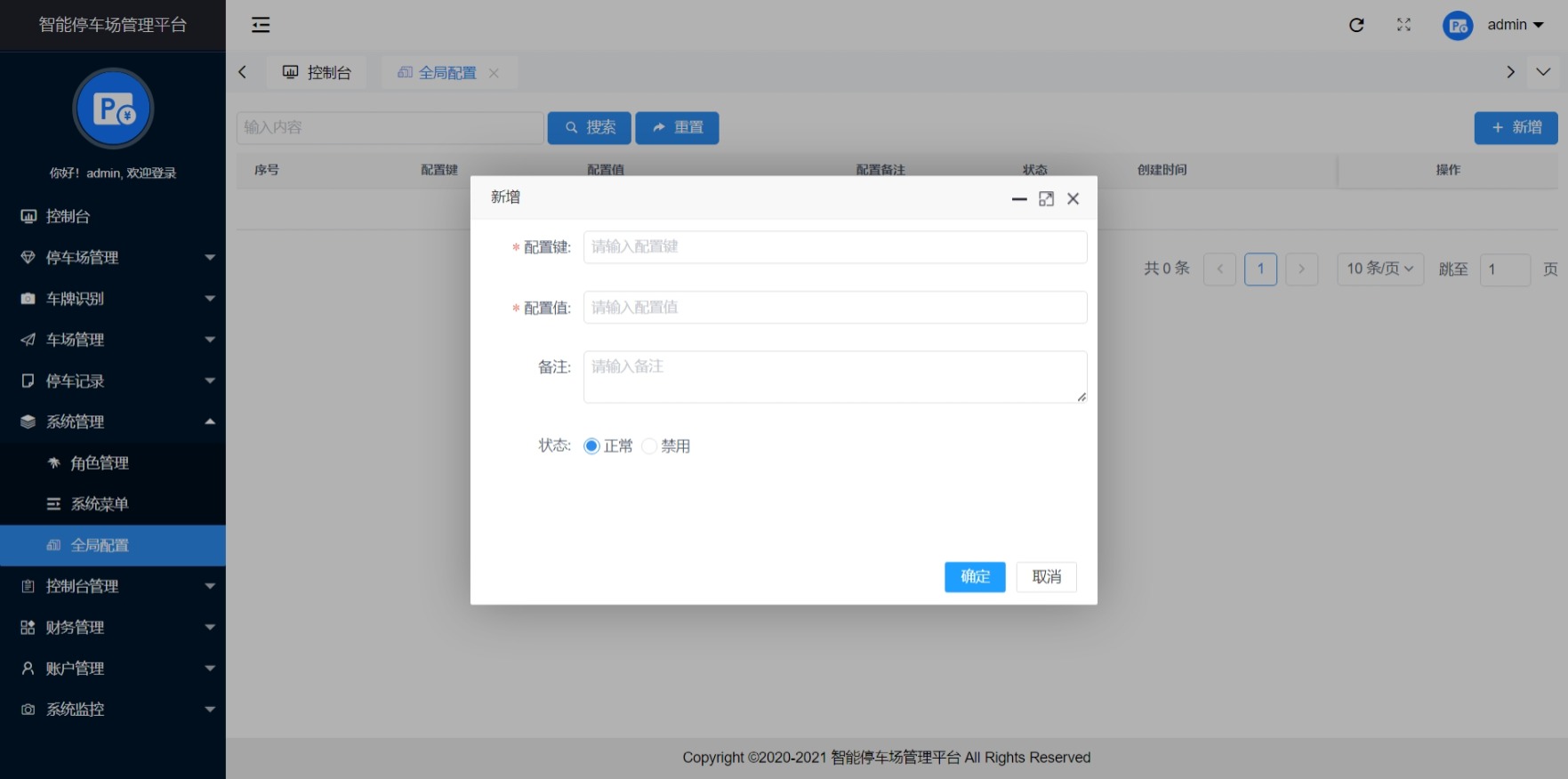Select the 禁用 status radio button
Viewport: 1568px width, 779px height.
coord(649,446)
